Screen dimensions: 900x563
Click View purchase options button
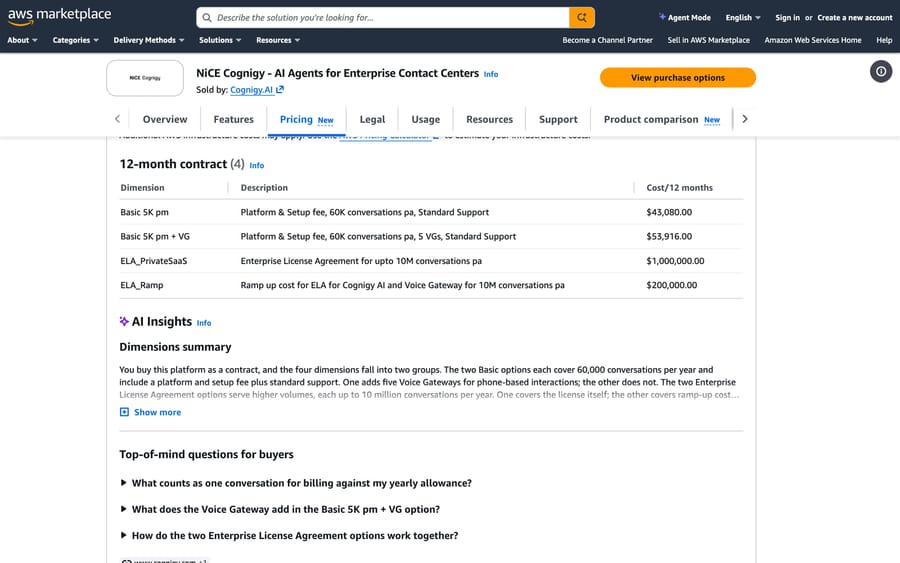tap(677, 77)
